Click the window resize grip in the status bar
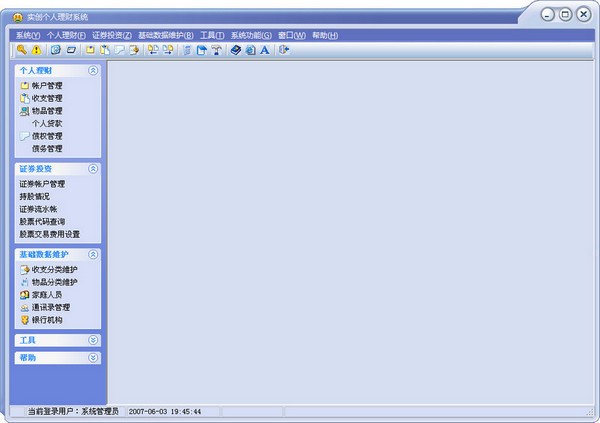600x423 pixels. tap(590, 412)
